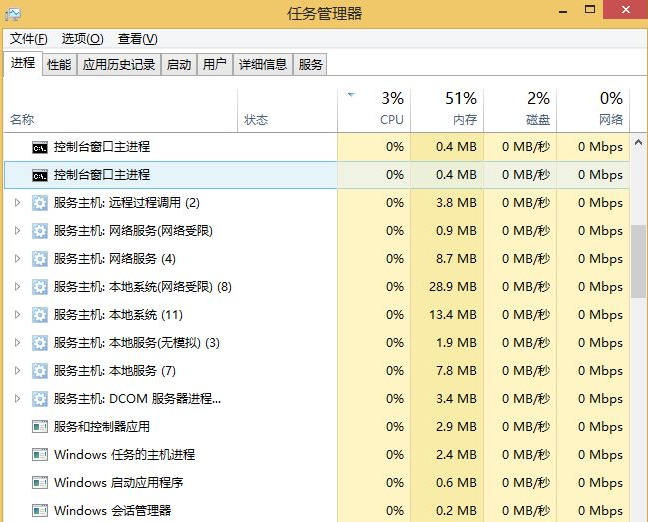Switch to the 服务 tab

pyautogui.click(x=311, y=65)
